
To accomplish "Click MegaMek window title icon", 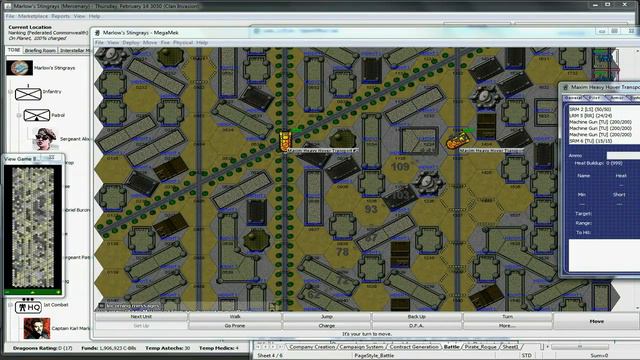I will click(97, 33).
